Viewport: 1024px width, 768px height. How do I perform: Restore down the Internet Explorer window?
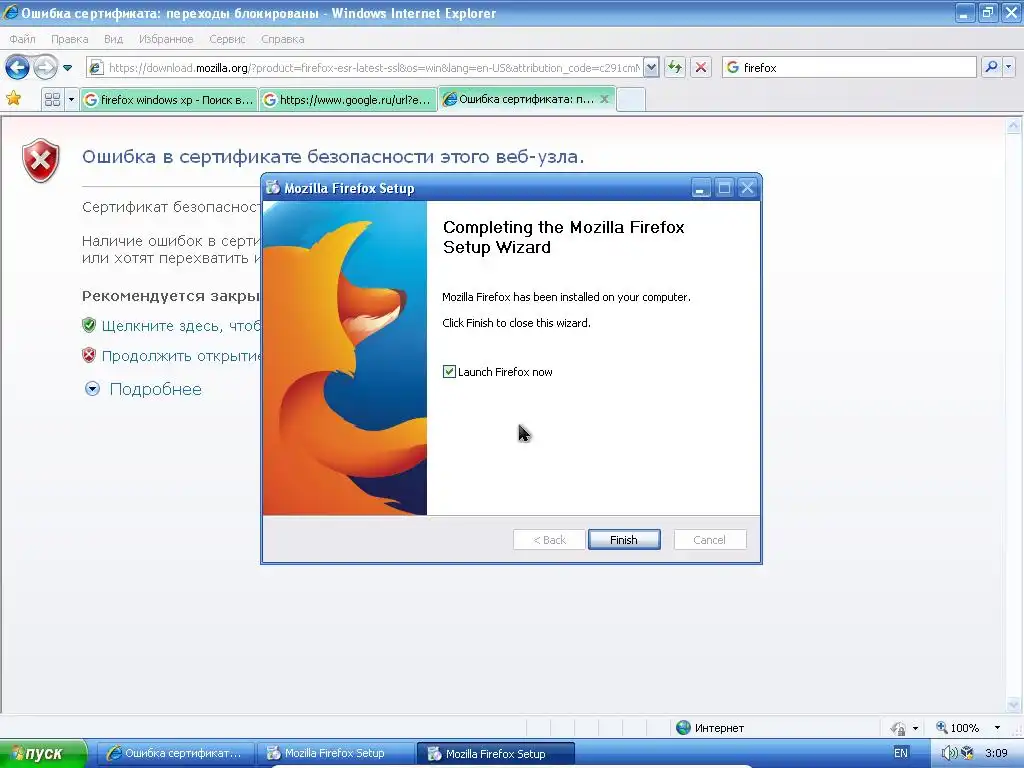point(987,12)
